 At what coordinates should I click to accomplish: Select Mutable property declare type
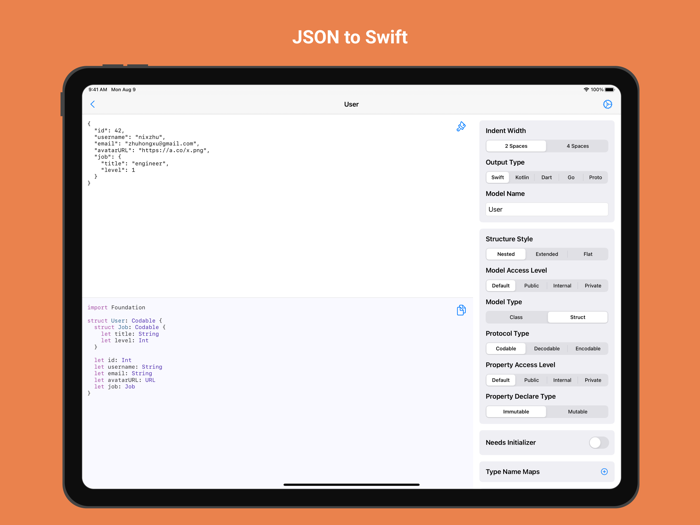pos(577,412)
